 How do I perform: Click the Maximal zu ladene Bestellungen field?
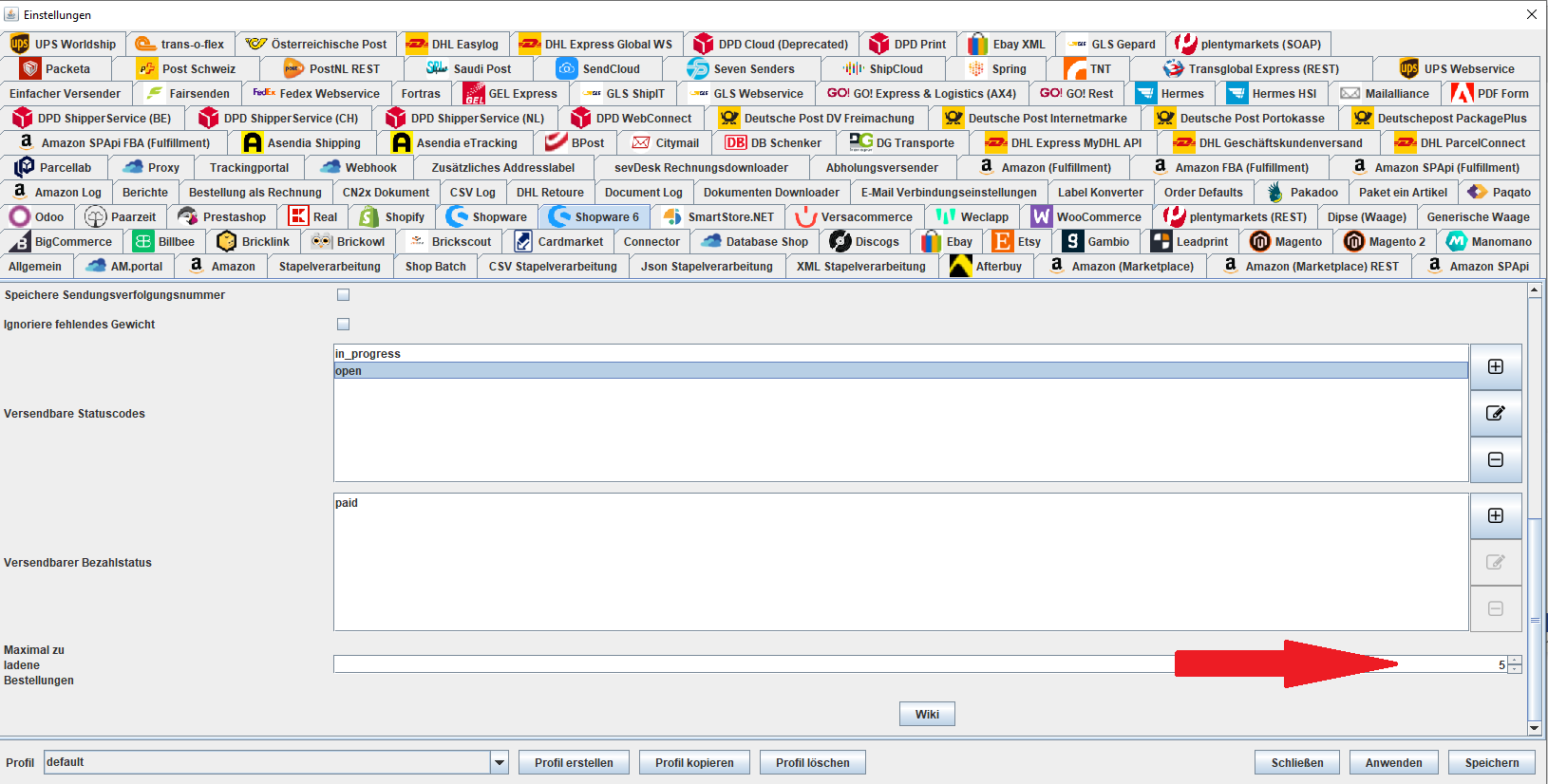click(920, 664)
